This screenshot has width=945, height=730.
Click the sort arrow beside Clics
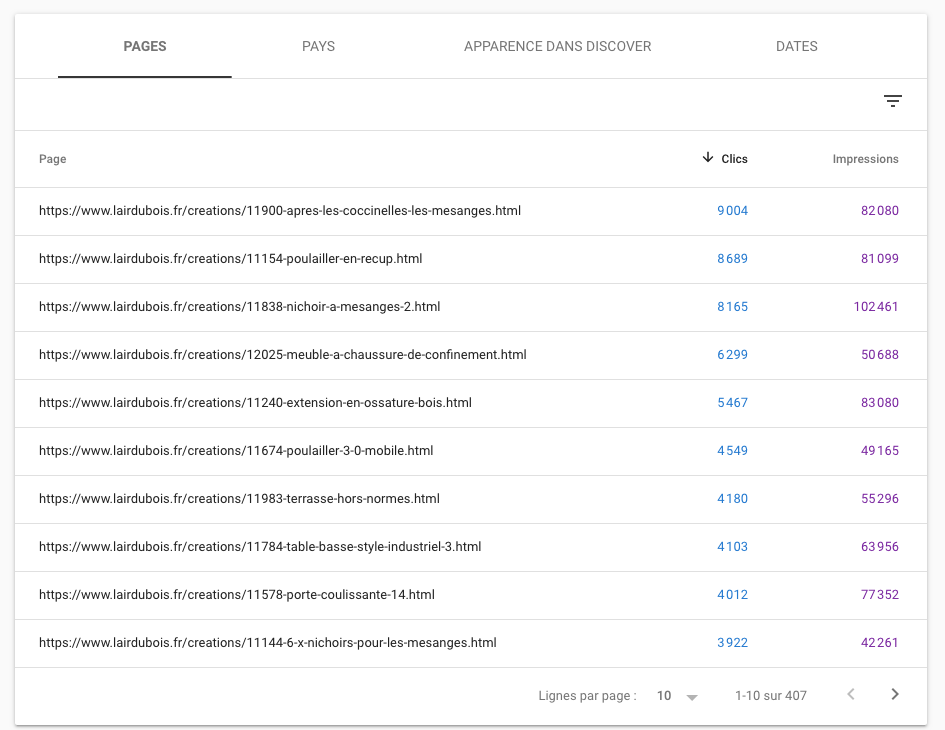point(708,158)
